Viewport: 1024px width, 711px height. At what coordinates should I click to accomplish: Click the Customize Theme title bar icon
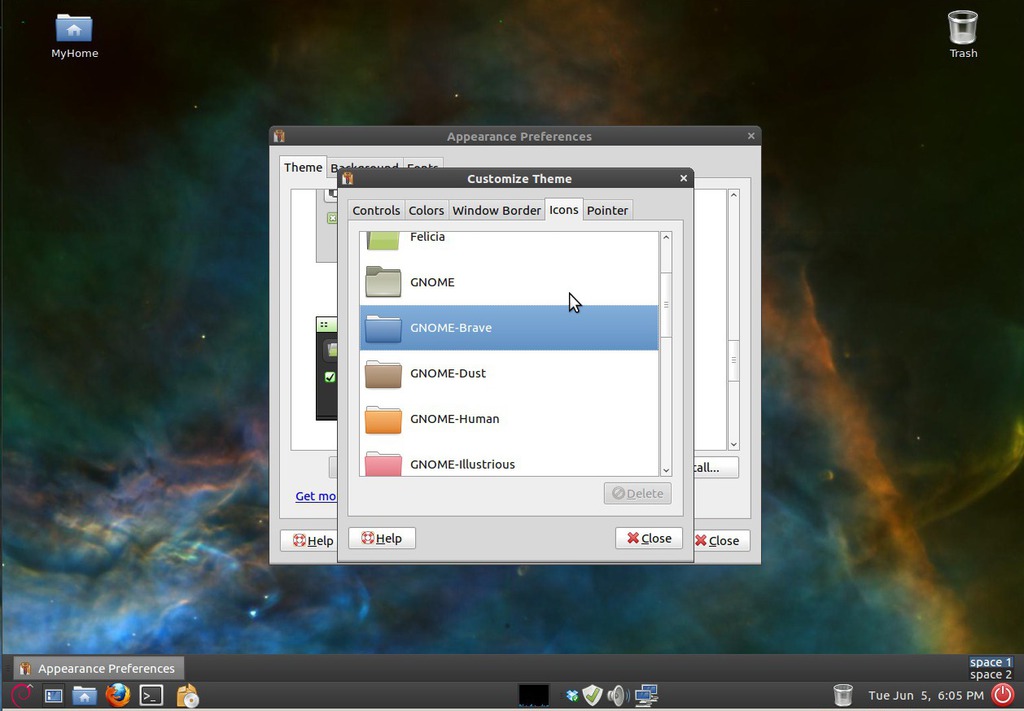347,179
